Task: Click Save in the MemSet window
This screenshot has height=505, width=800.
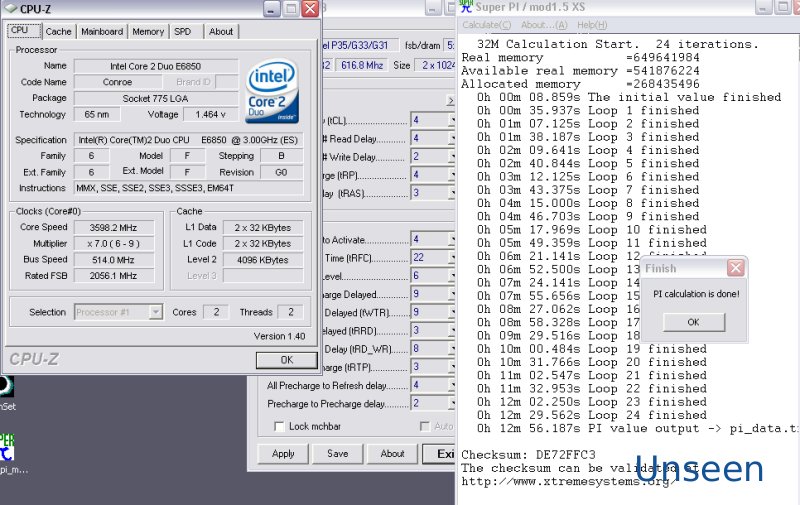Action: point(338,453)
